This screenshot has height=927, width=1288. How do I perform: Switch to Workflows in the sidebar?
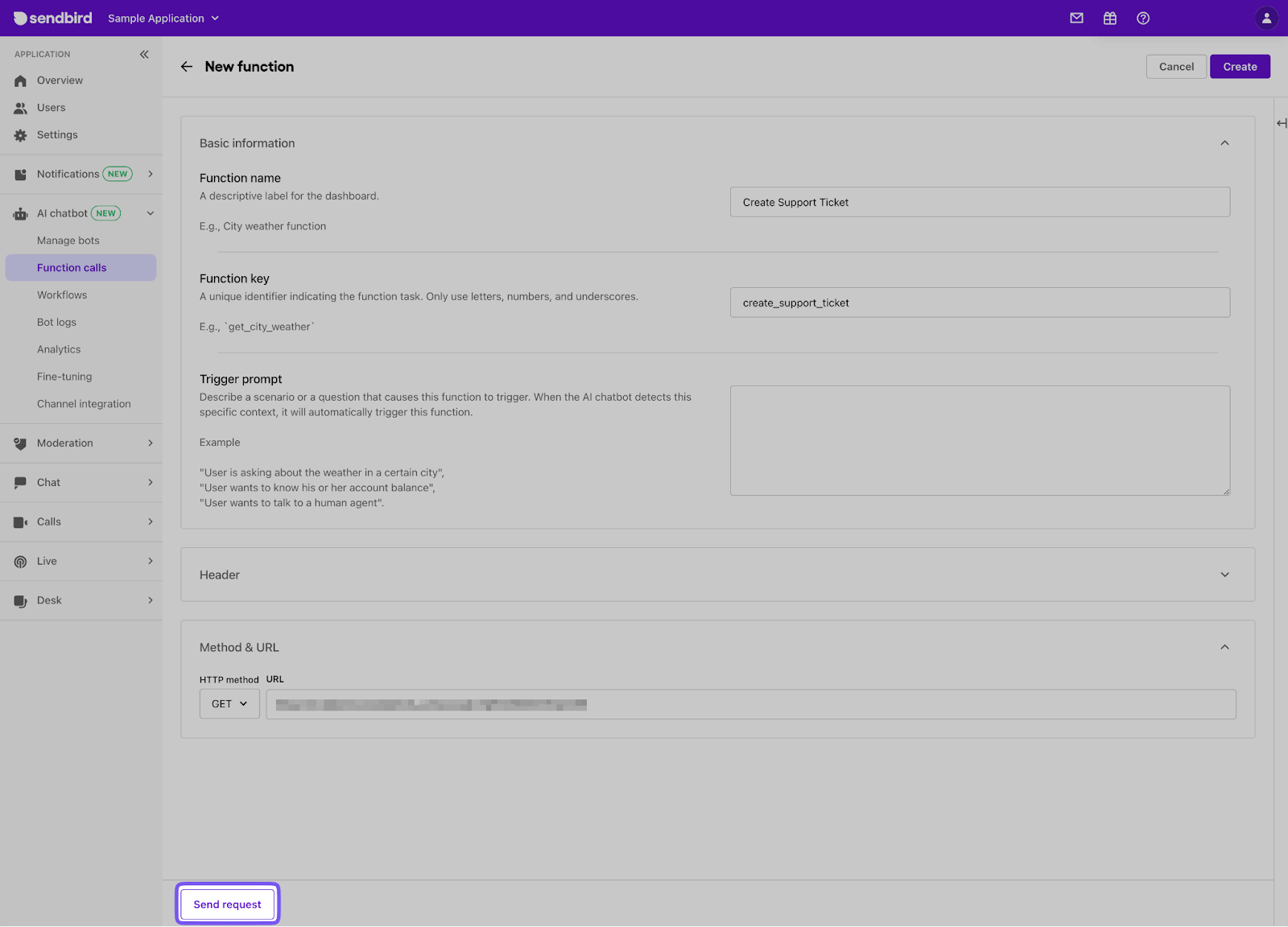click(x=62, y=295)
